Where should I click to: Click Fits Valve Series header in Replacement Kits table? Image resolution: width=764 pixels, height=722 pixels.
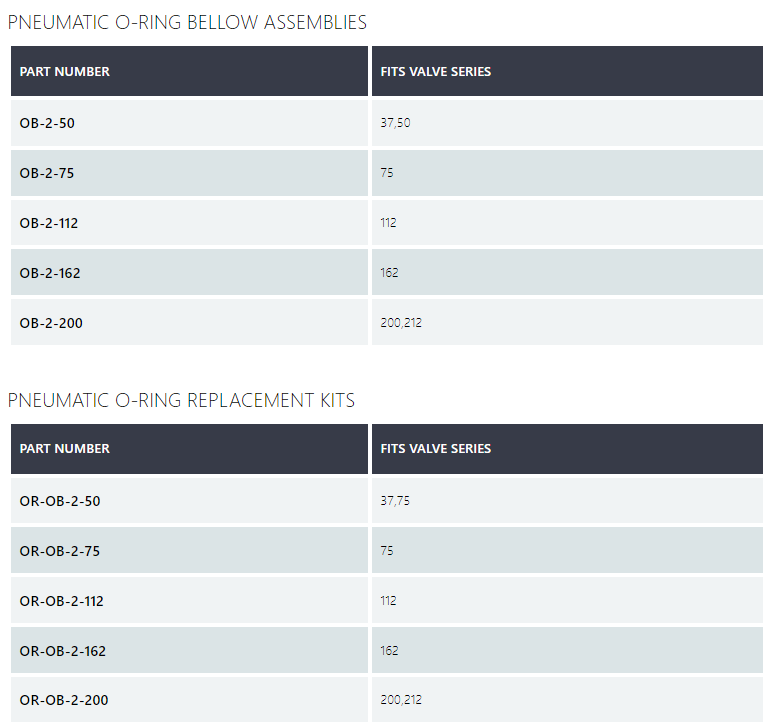tap(436, 449)
